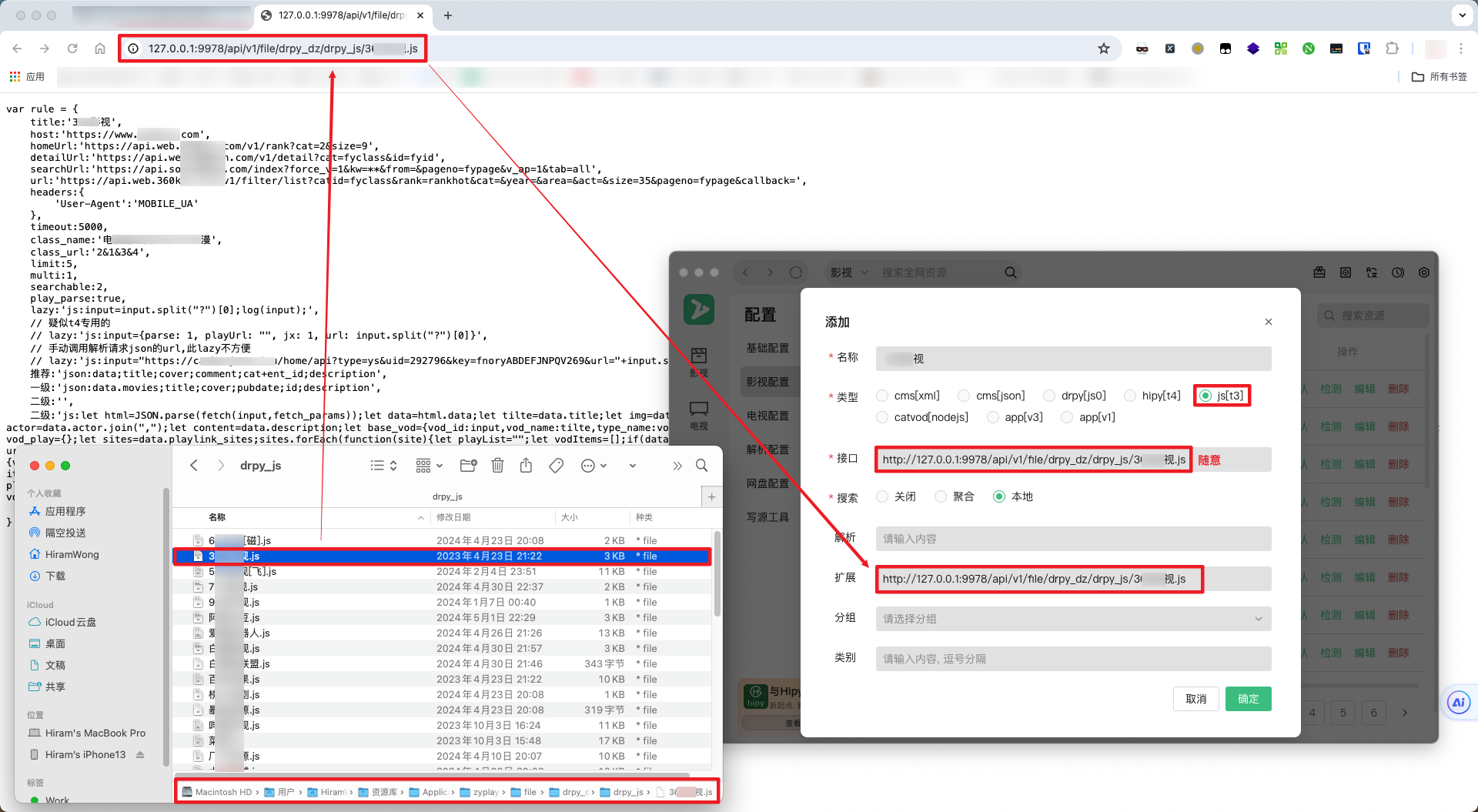Click zyplay folder in Finder path bar

(480, 792)
